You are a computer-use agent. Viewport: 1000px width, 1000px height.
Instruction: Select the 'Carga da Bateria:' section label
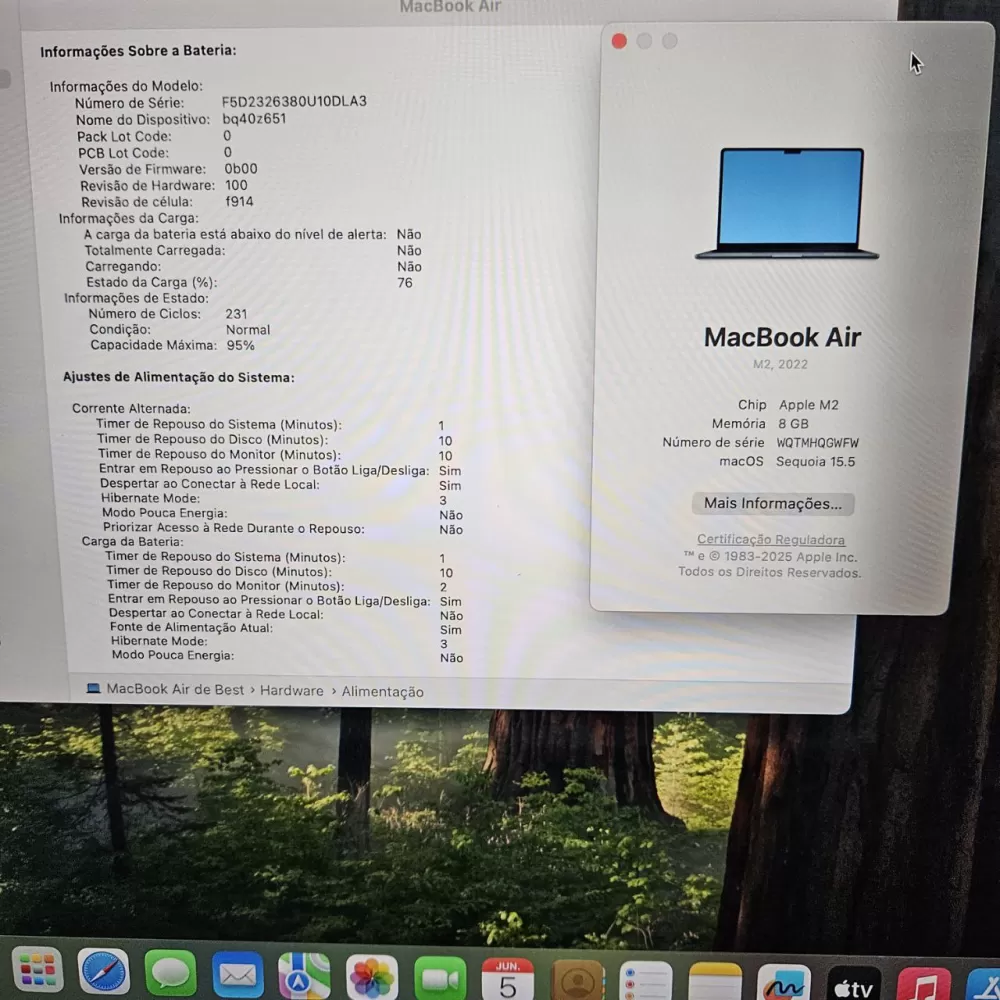(132, 541)
